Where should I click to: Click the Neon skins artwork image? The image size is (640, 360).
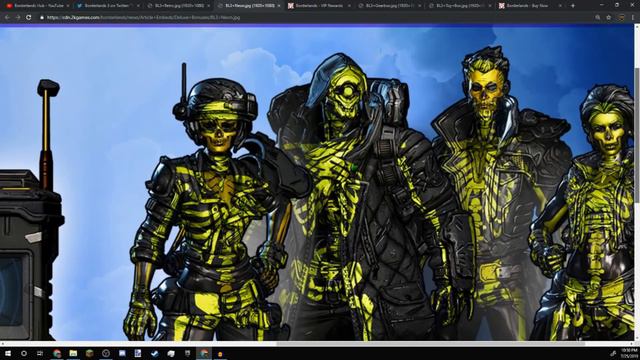[317, 183]
